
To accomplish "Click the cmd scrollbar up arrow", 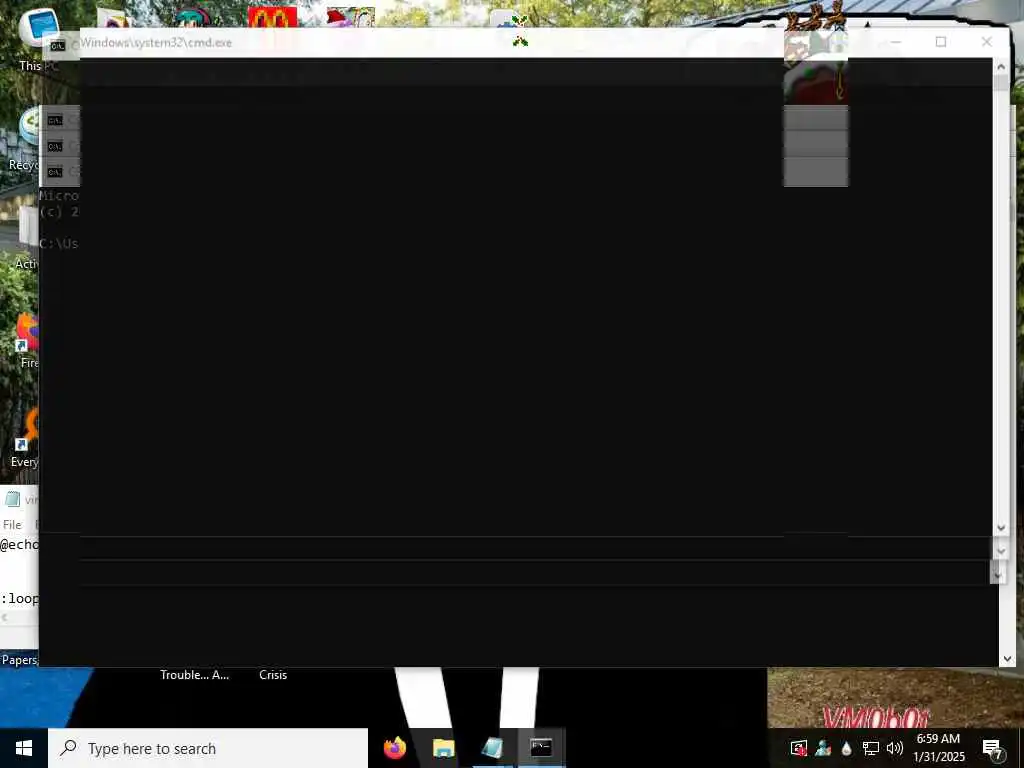I will (x=1000, y=66).
